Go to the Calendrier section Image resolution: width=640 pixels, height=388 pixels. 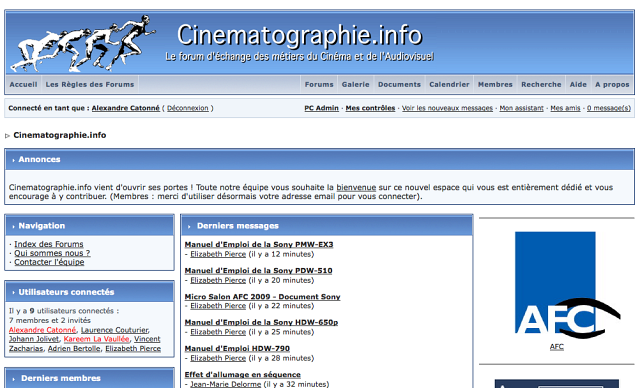pos(449,84)
